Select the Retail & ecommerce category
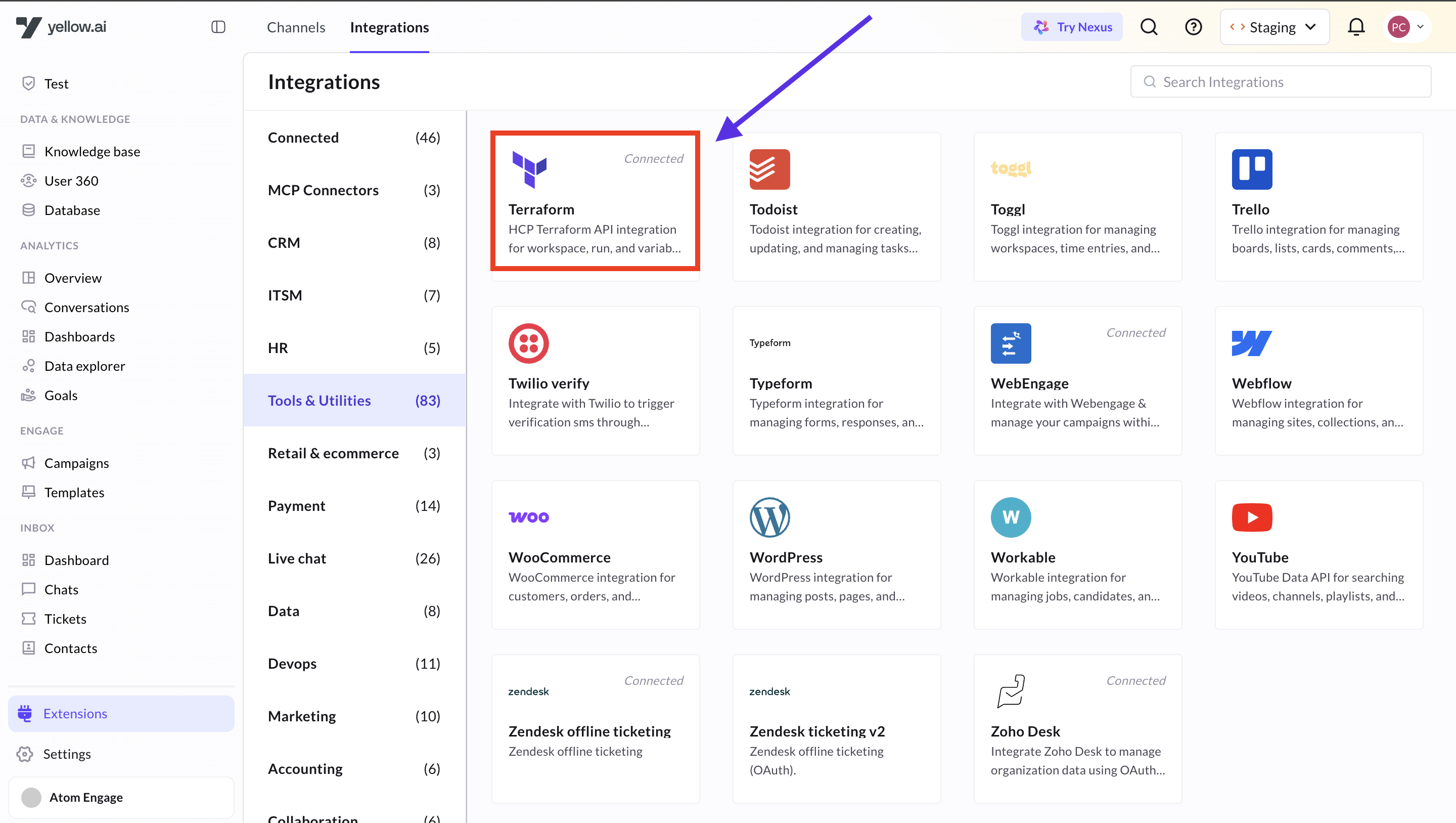 point(354,453)
